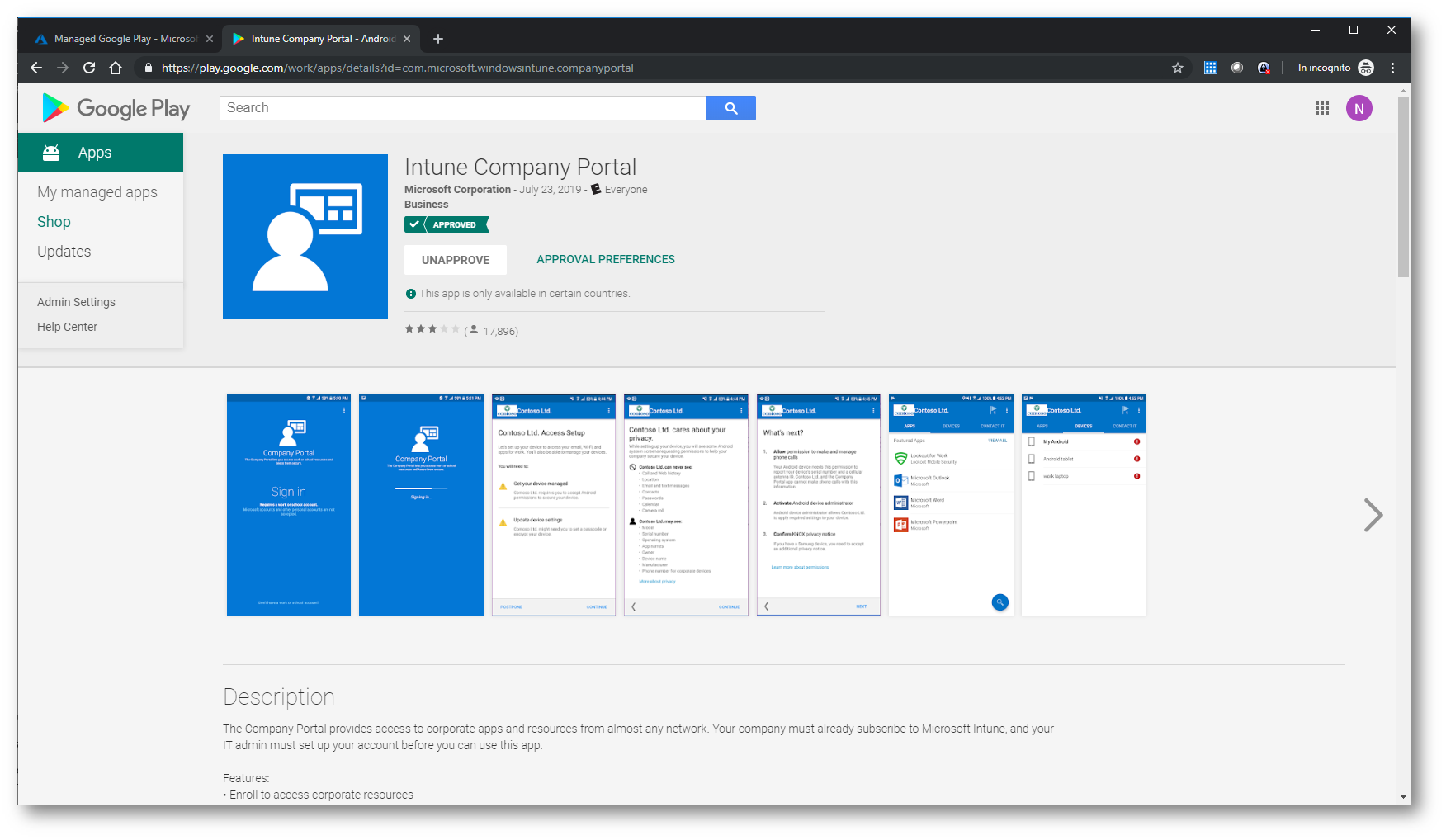Click the Intune Company Portal app icon
1446x840 pixels.
(x=305, y=237)
